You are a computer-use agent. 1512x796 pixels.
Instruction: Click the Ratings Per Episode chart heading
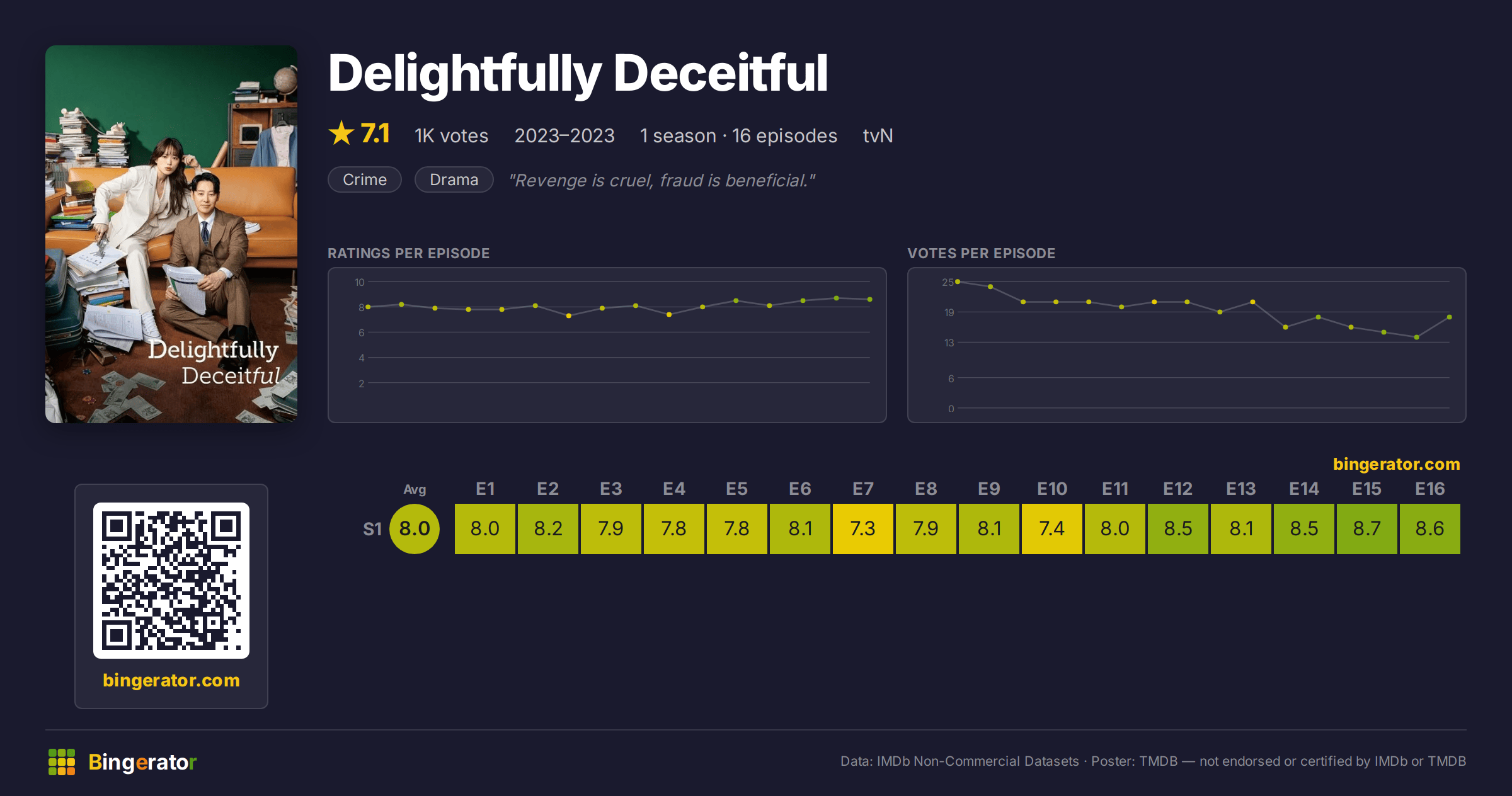tap(408, 253)
